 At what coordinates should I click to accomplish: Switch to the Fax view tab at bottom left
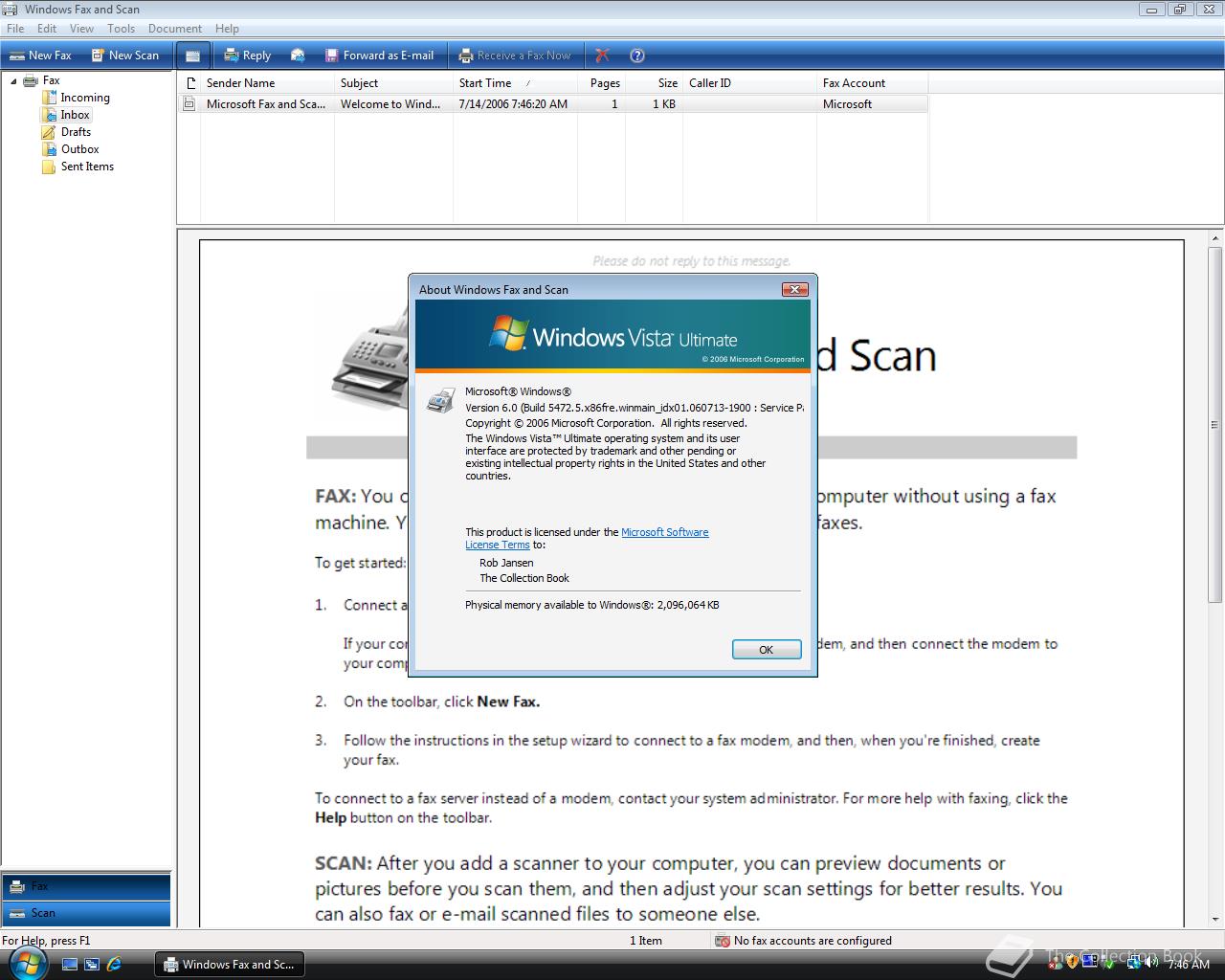click(86, 886)
